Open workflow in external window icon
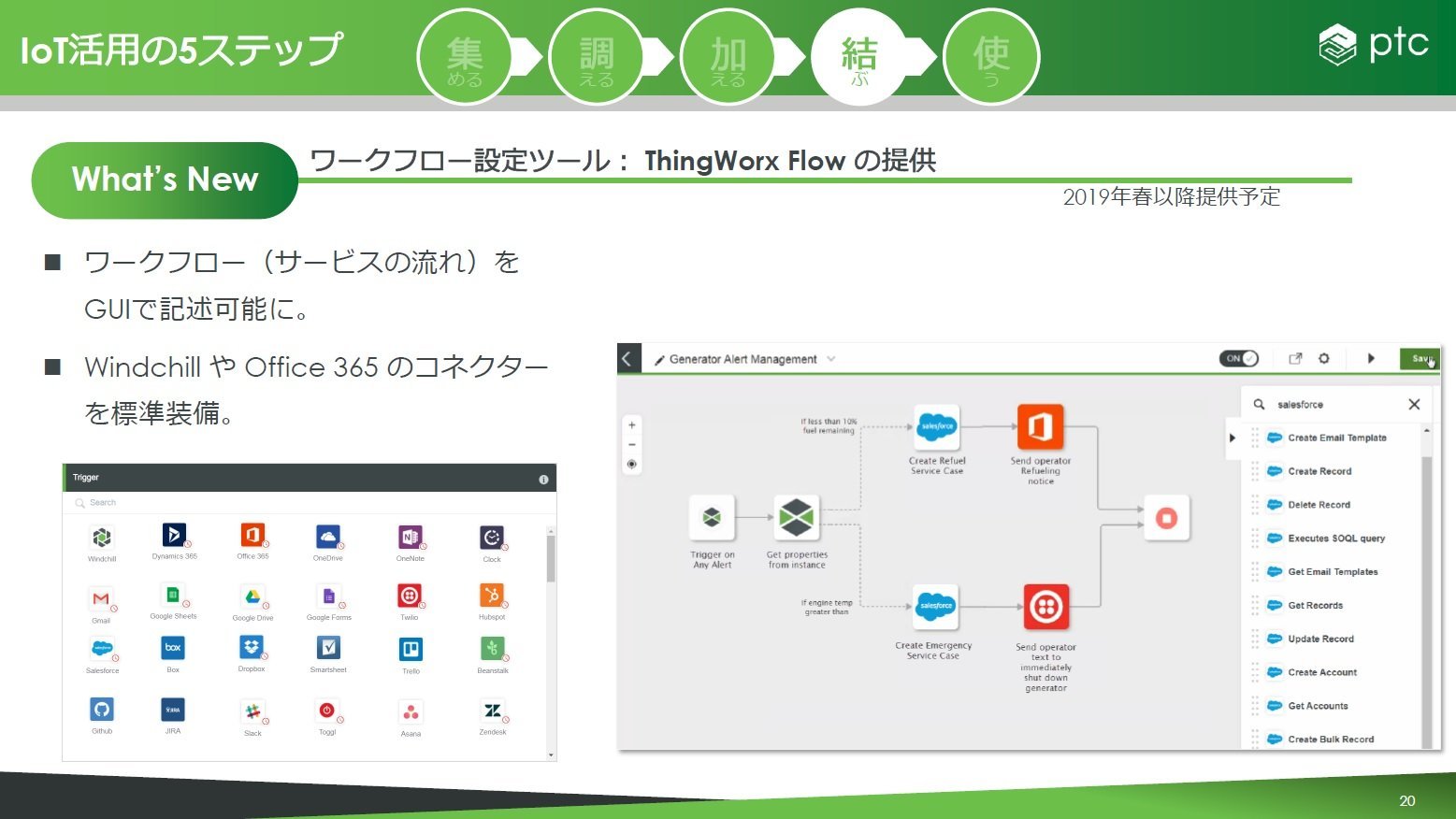1456x819 pixels. [x=1295, y=358]
